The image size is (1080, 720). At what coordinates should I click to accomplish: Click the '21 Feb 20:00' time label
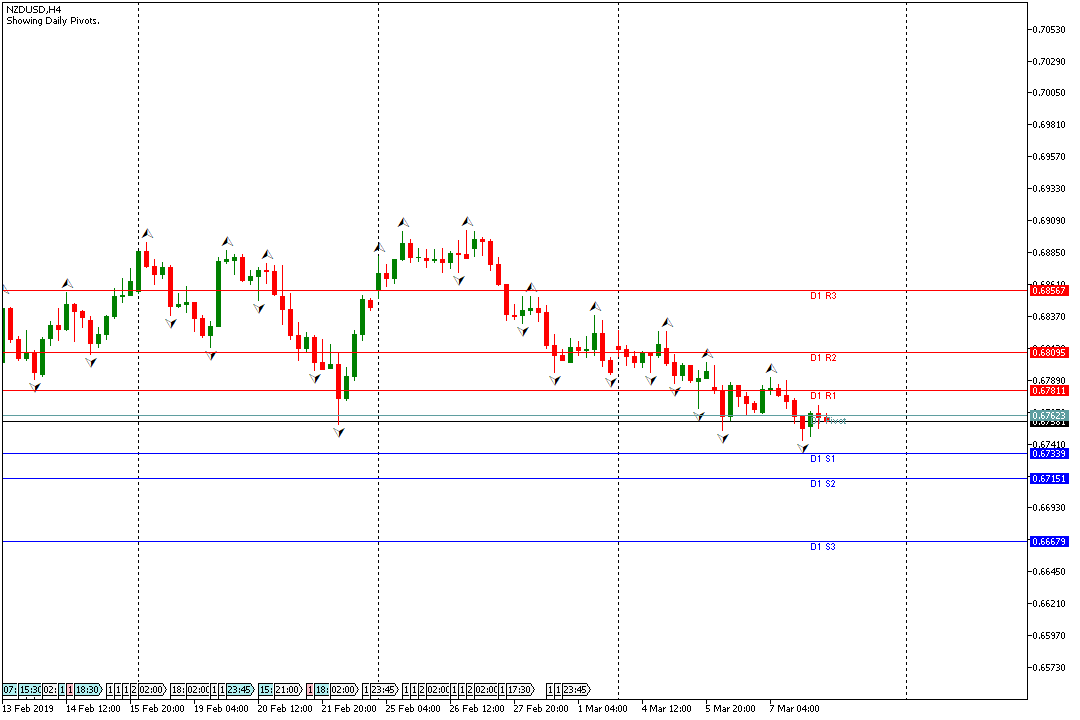349,708
